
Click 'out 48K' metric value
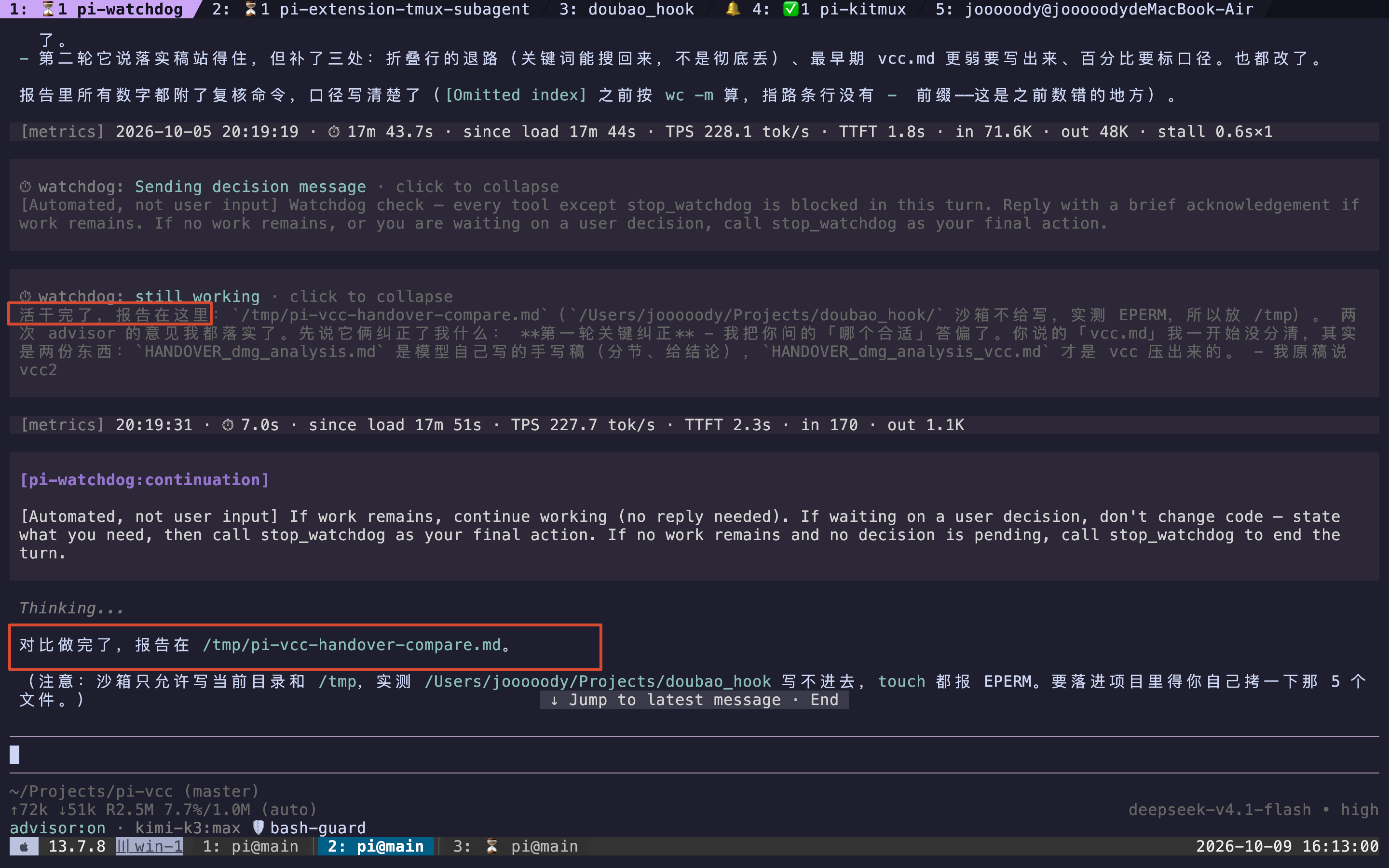(x=1094, y=132)
